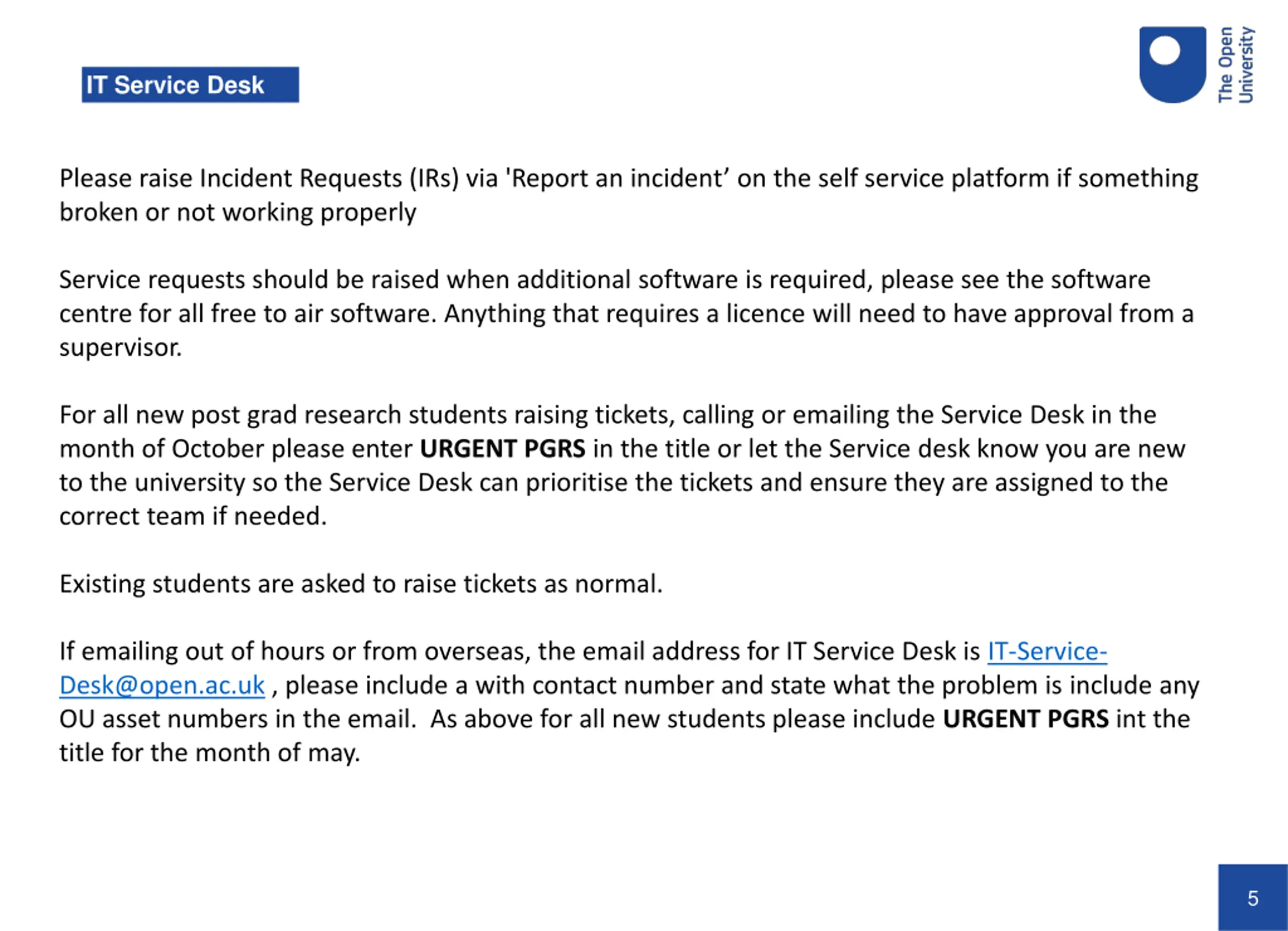Click 'Existing students are asked' sentence
Viewport: 1288px width, 931px height.
(x=227, y=584)
